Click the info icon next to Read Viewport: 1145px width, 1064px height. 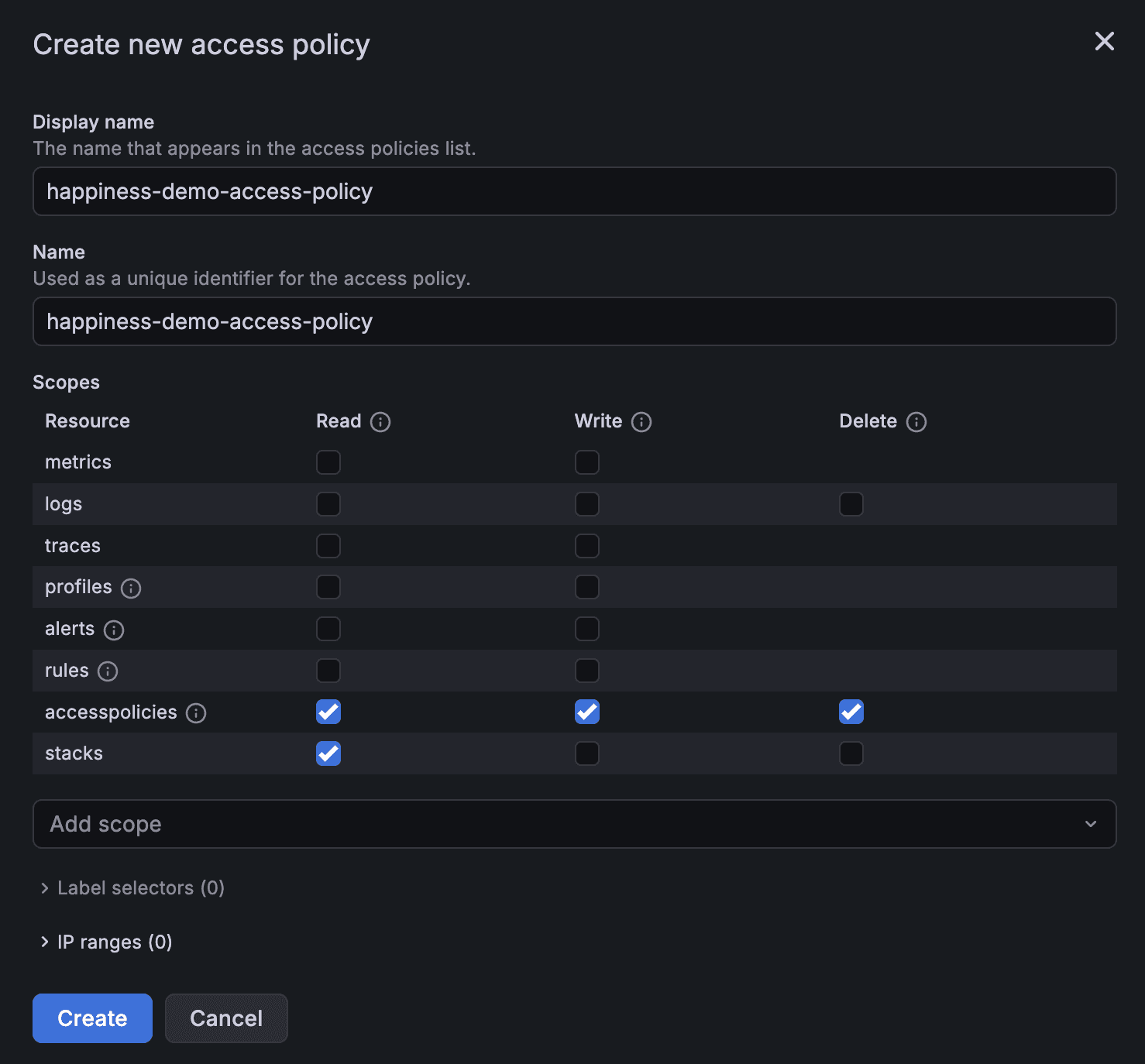[380, 422]
